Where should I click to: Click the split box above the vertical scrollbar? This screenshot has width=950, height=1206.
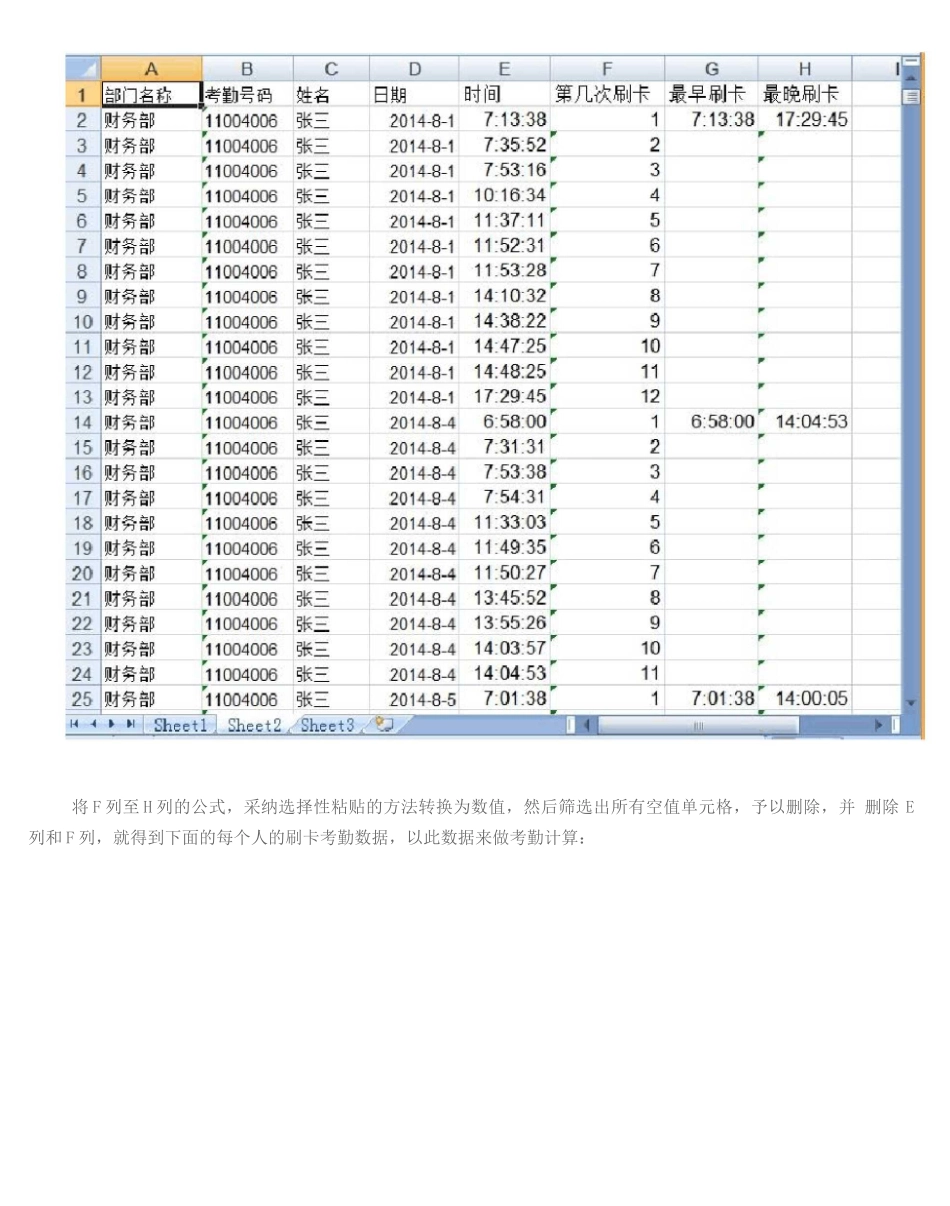tap(909, 62)
